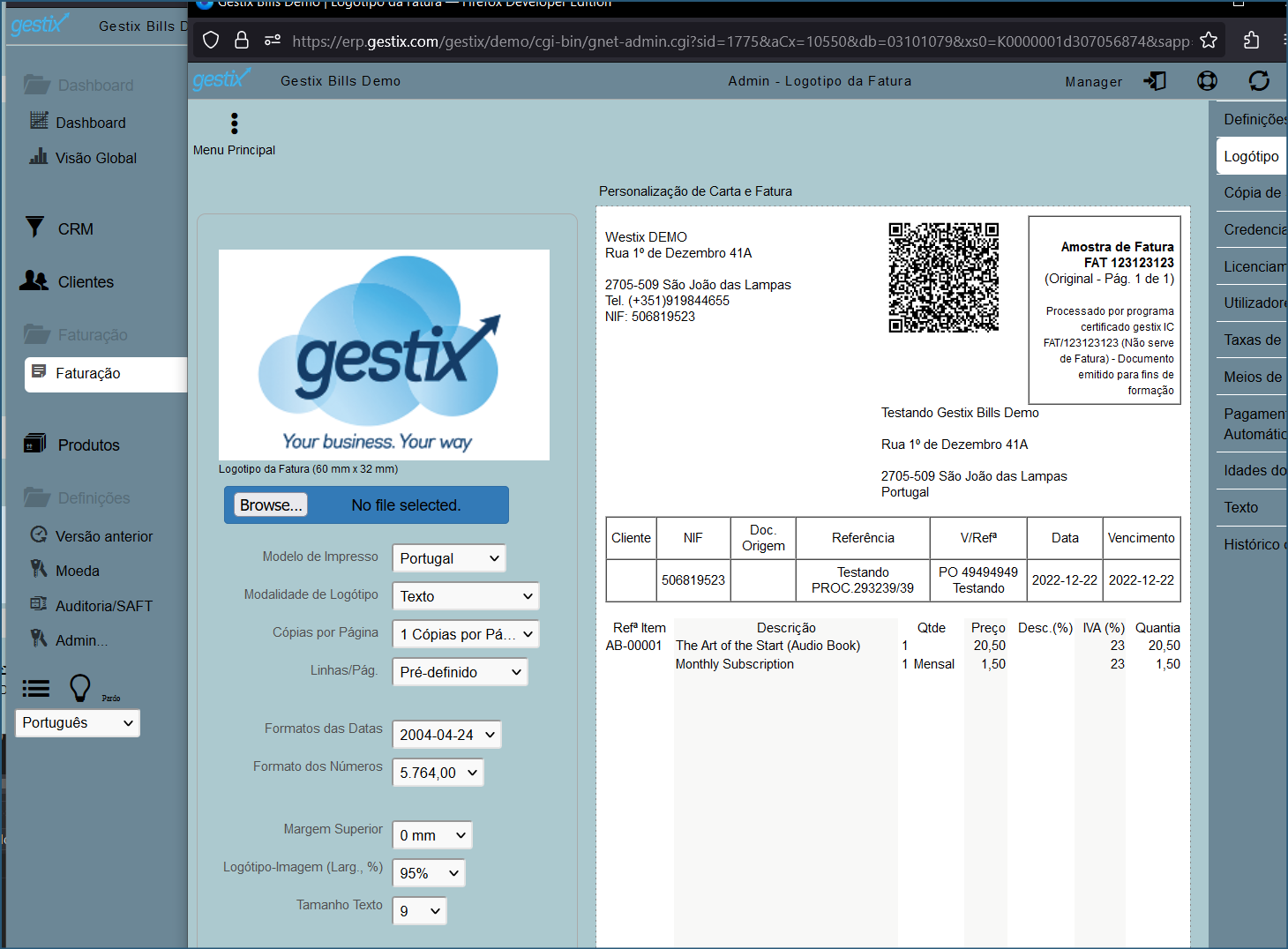Expand the Cópias por Página dropdown
This screenshot has height=949, width=1288.
tap(466, 634)
